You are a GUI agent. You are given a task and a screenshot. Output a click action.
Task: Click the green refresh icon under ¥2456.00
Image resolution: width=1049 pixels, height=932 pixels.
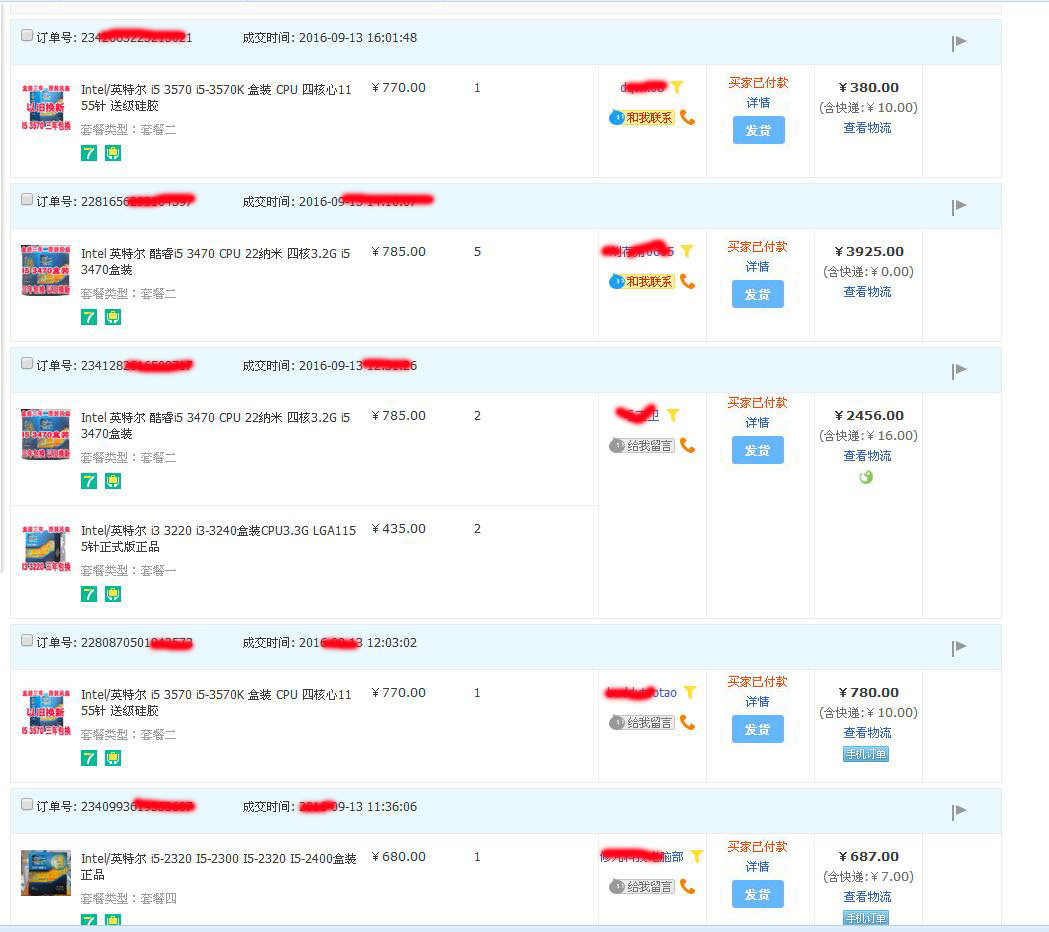(x=866, y=477)
